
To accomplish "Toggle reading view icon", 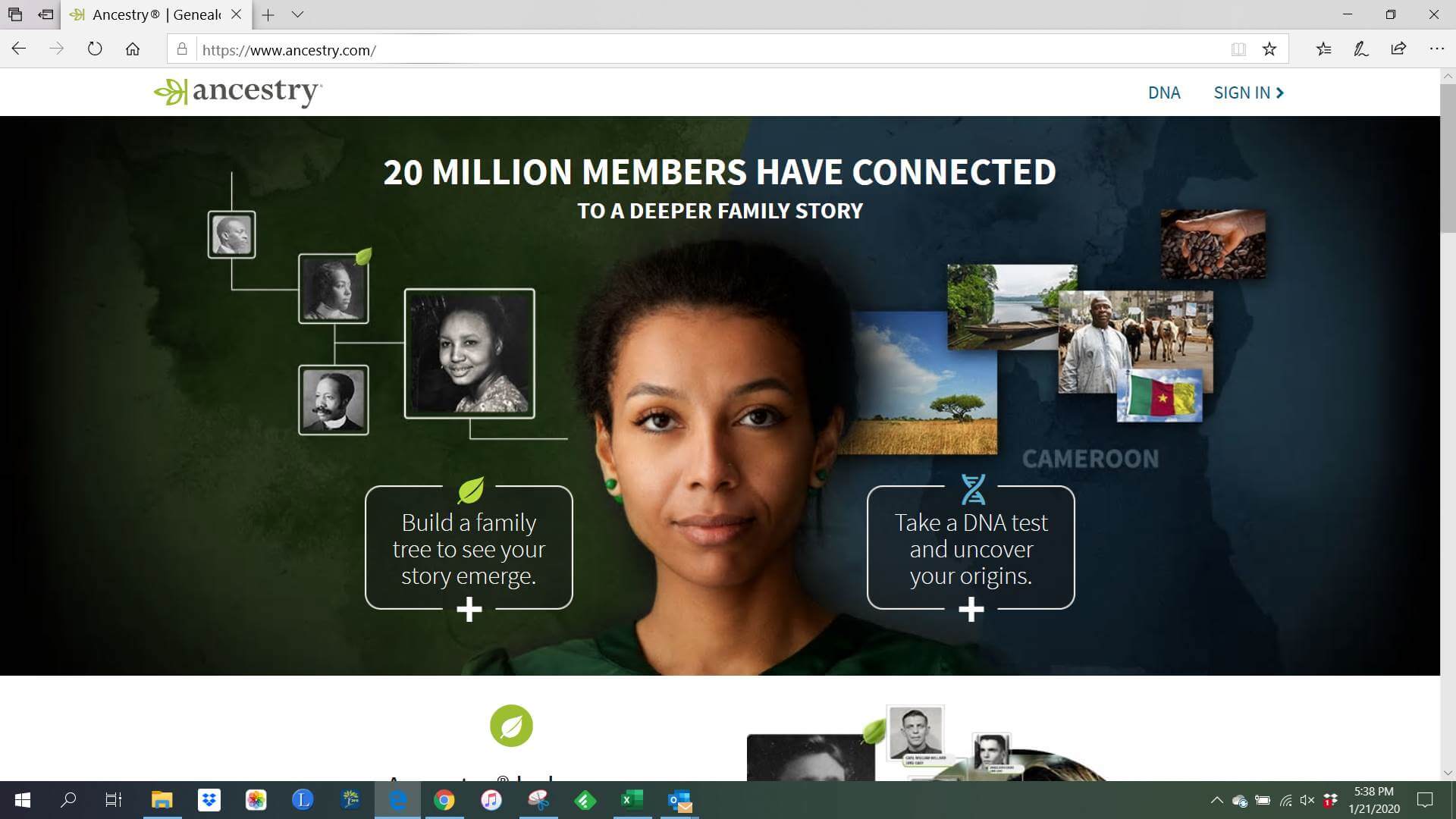I will click(x=1238, y=49).
